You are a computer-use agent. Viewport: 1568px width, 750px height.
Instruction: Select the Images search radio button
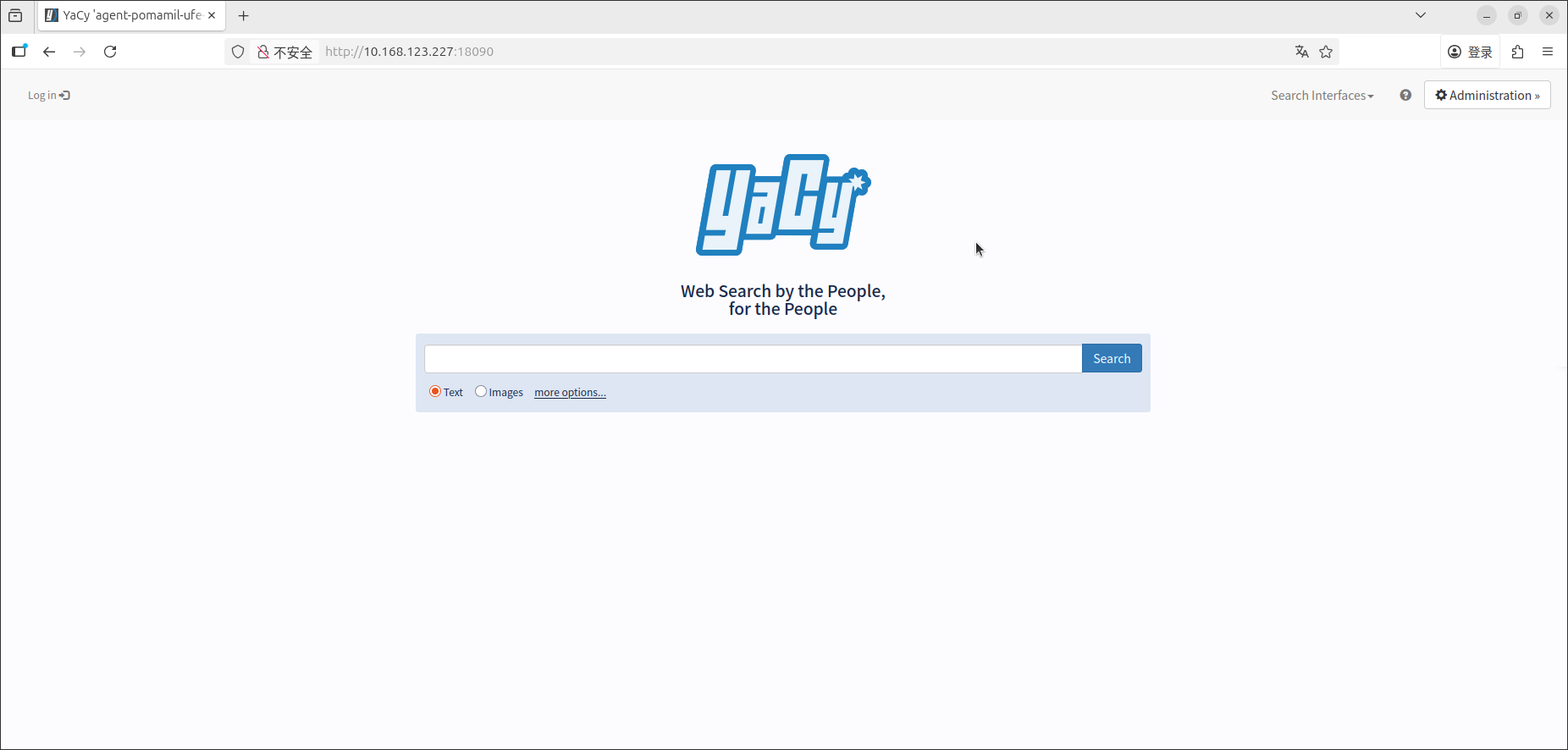tap(481, 391)
